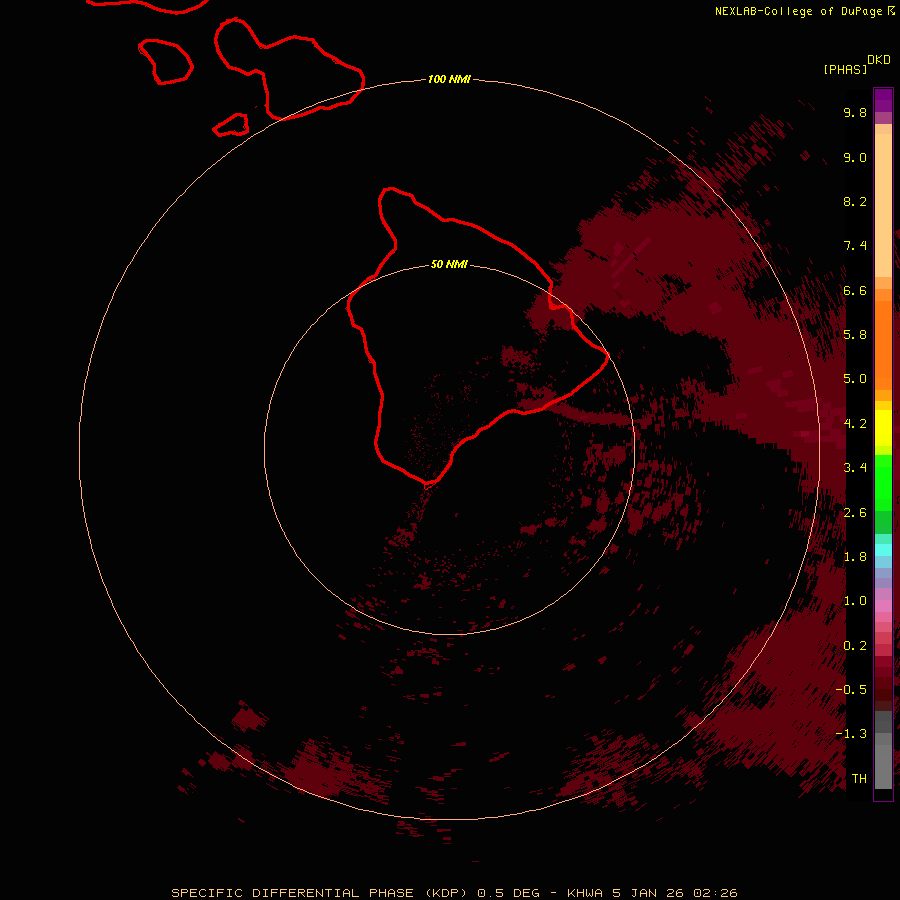Select the 0.2 scale value
The height and width of the screenshot is (900, 900).
(855, 645)
